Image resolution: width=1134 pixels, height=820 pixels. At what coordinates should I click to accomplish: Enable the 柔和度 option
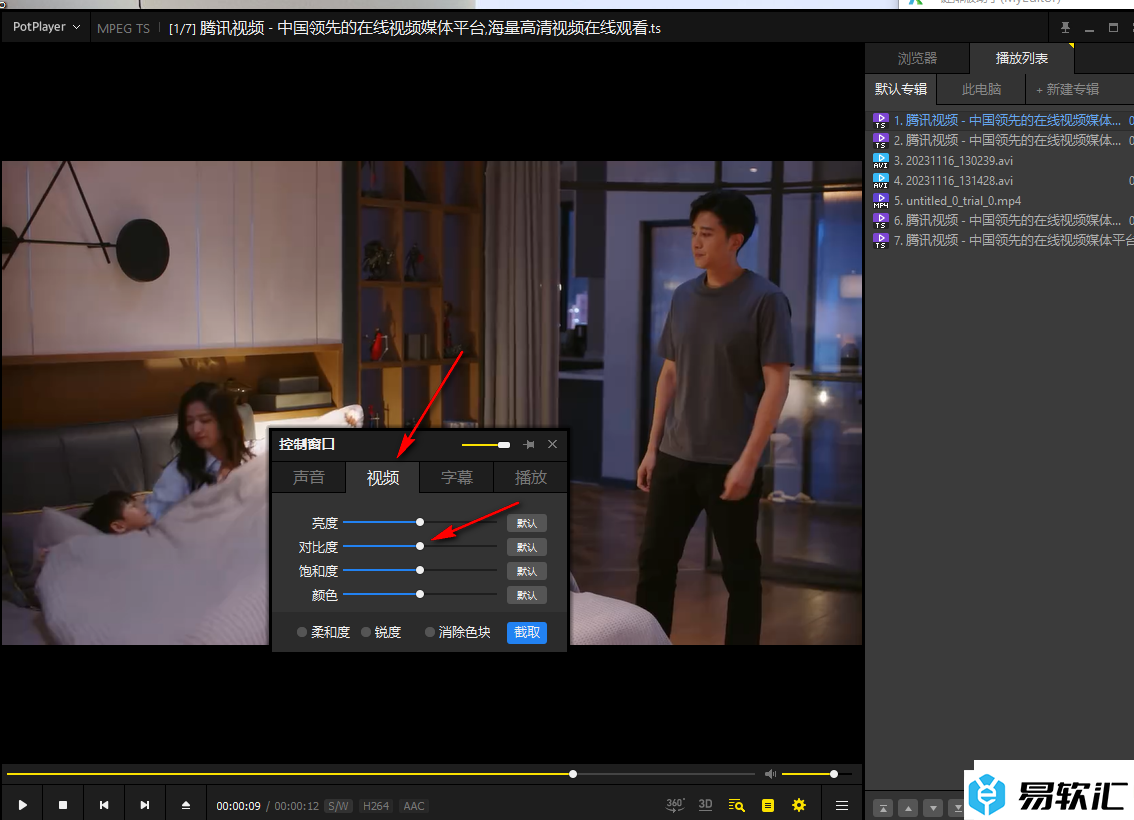pyautogui.click(x=323, y=632)
